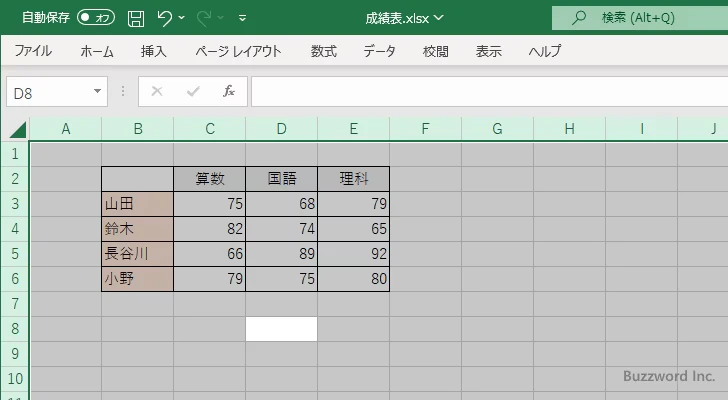Screen dimensions: 728x400
Task: Click 山田's 国語 score 68
Action: [x=282, y=204]
